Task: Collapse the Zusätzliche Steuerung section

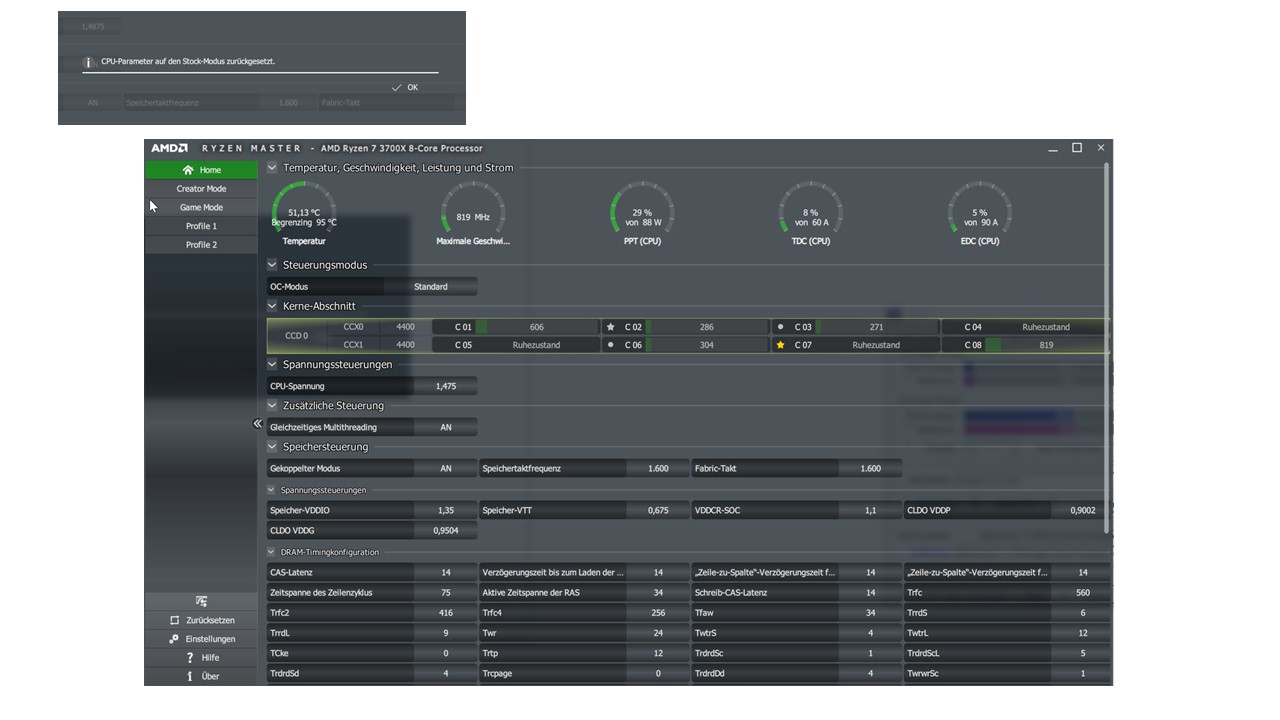Action: point(272,406)
